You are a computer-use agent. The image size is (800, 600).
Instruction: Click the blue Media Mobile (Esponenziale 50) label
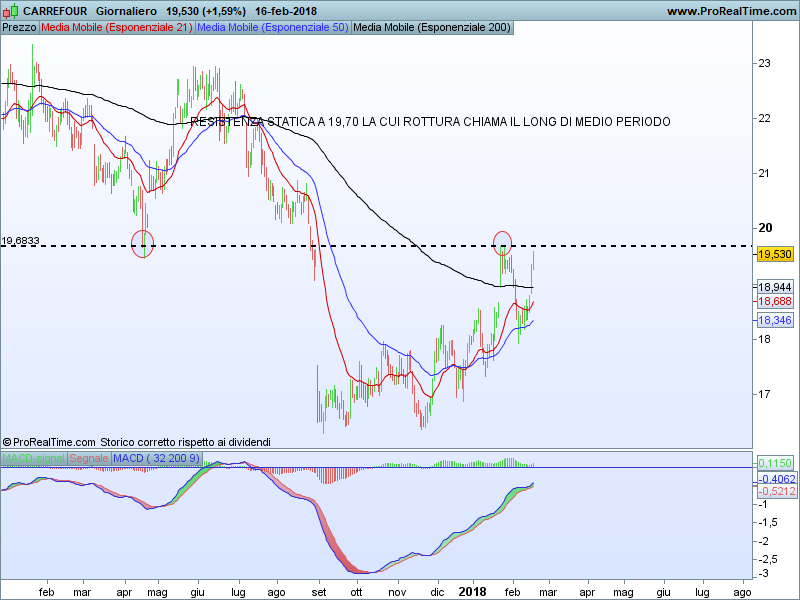tap(273, 27)
